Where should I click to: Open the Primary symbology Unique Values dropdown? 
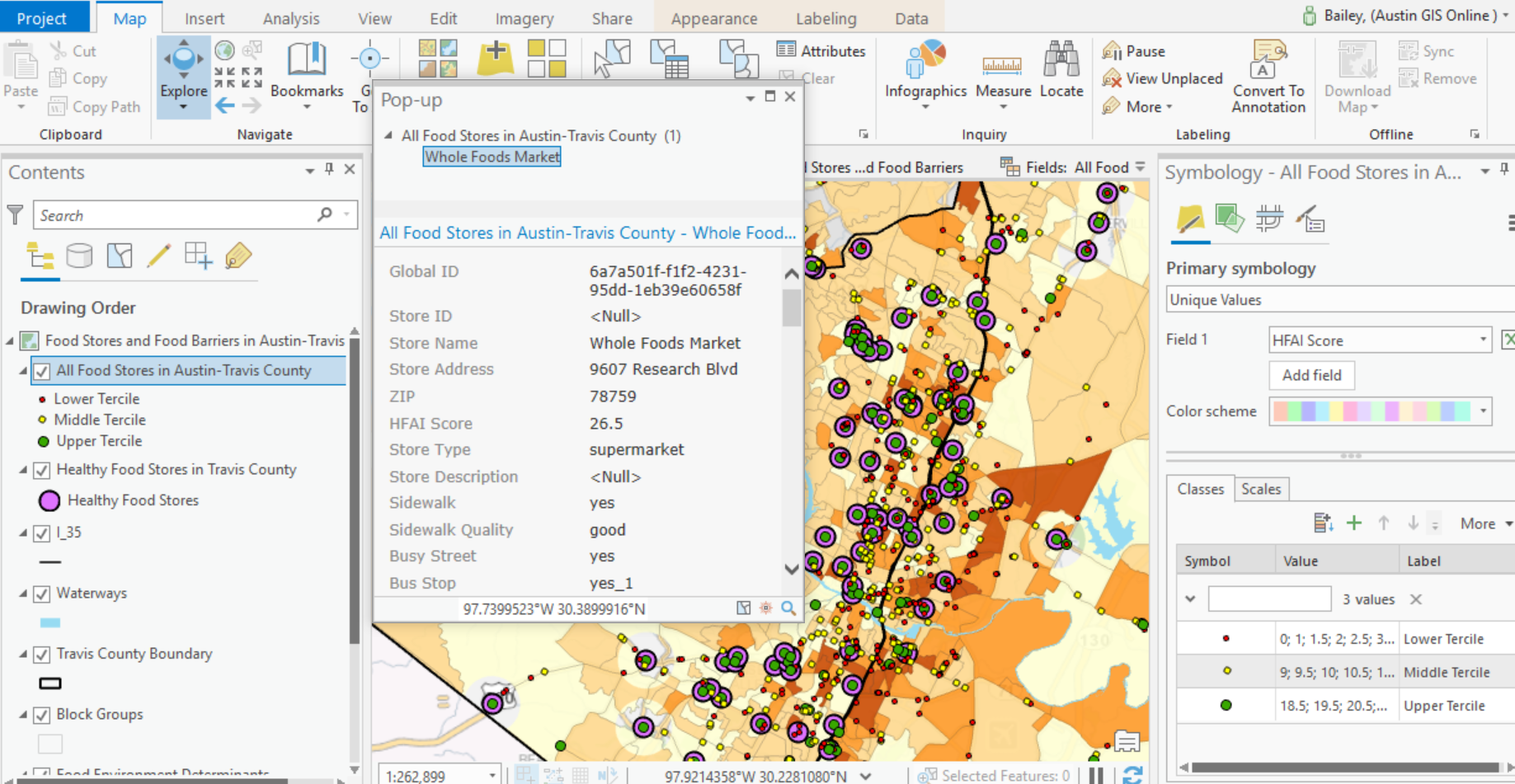pyautogui.click(x=1340, y=299)
